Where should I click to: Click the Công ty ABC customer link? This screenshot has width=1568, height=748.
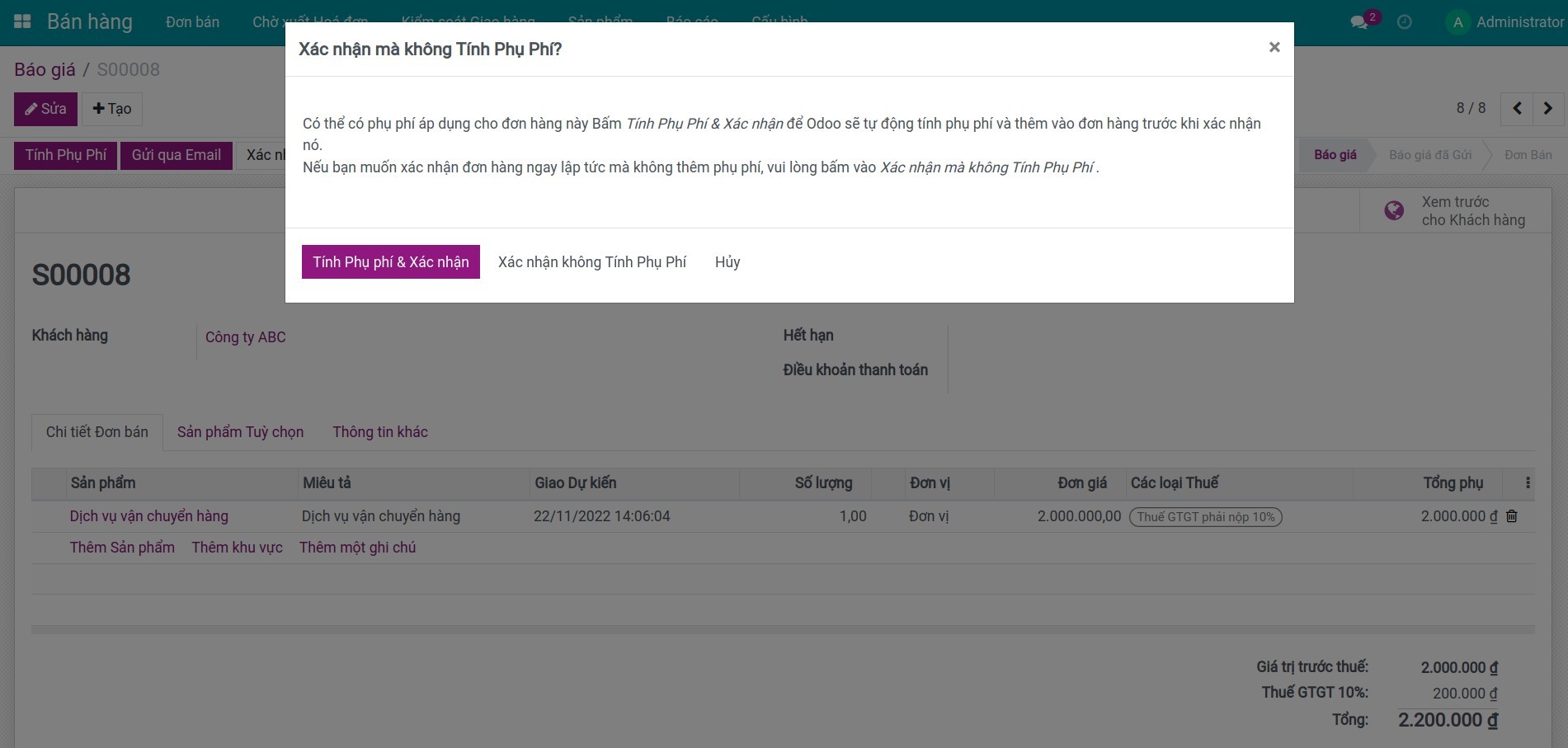pos(245,337)
